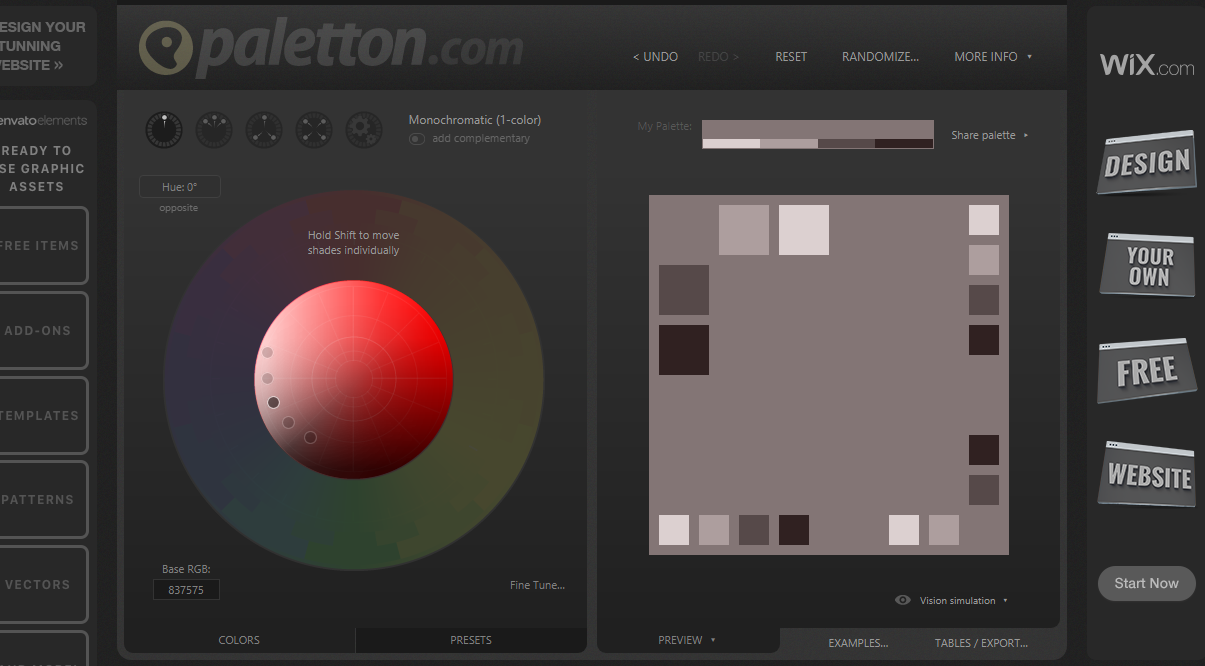Select the Tetrad (4-color) mode icon
Viewport: 1205px width, 666px height.
[x=314, y=130]
